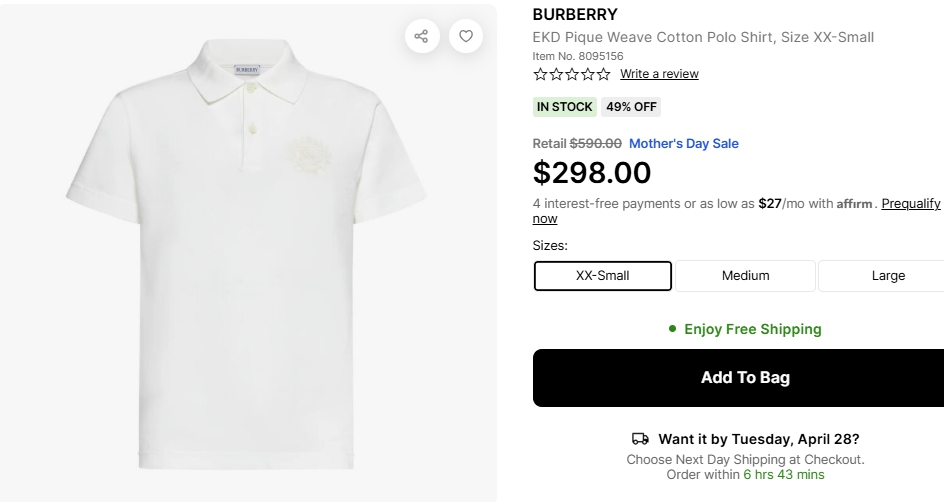Open the Mother's Day Sale link

(683, 143)
